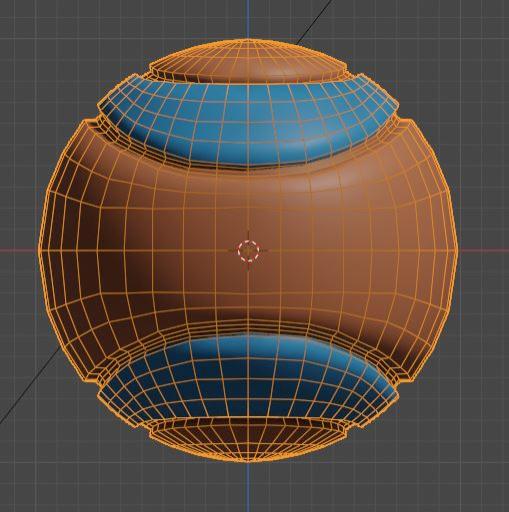
Task: Click the blue Z axis line above the sphere
Action: pos(248,18)
